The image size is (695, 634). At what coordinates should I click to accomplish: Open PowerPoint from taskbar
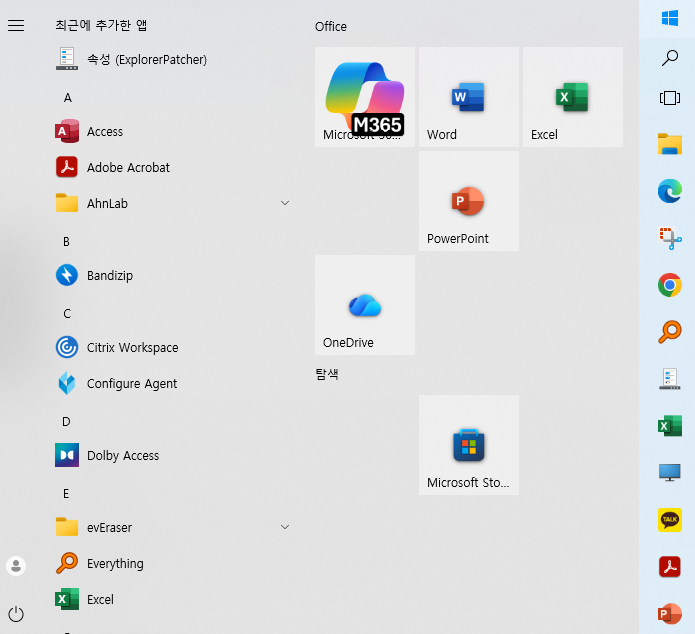(x=670, y=614)
